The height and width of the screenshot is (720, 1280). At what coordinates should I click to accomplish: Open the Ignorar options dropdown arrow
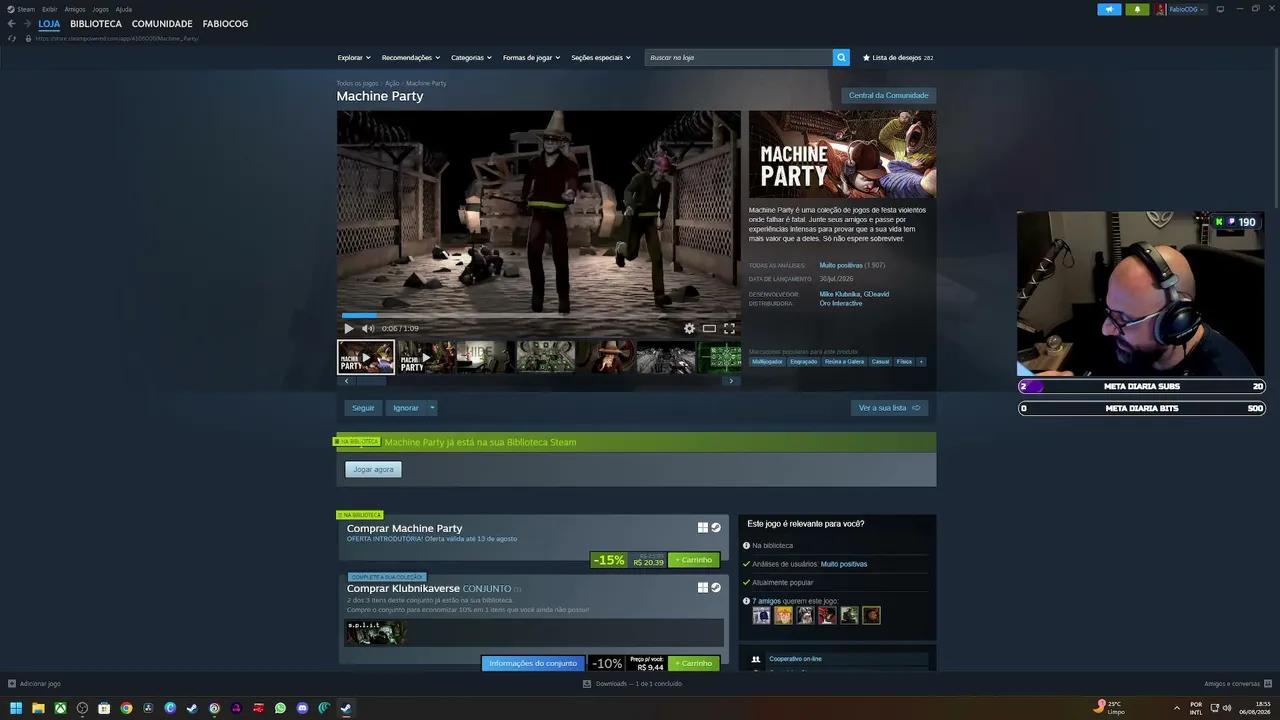point(432,408)
